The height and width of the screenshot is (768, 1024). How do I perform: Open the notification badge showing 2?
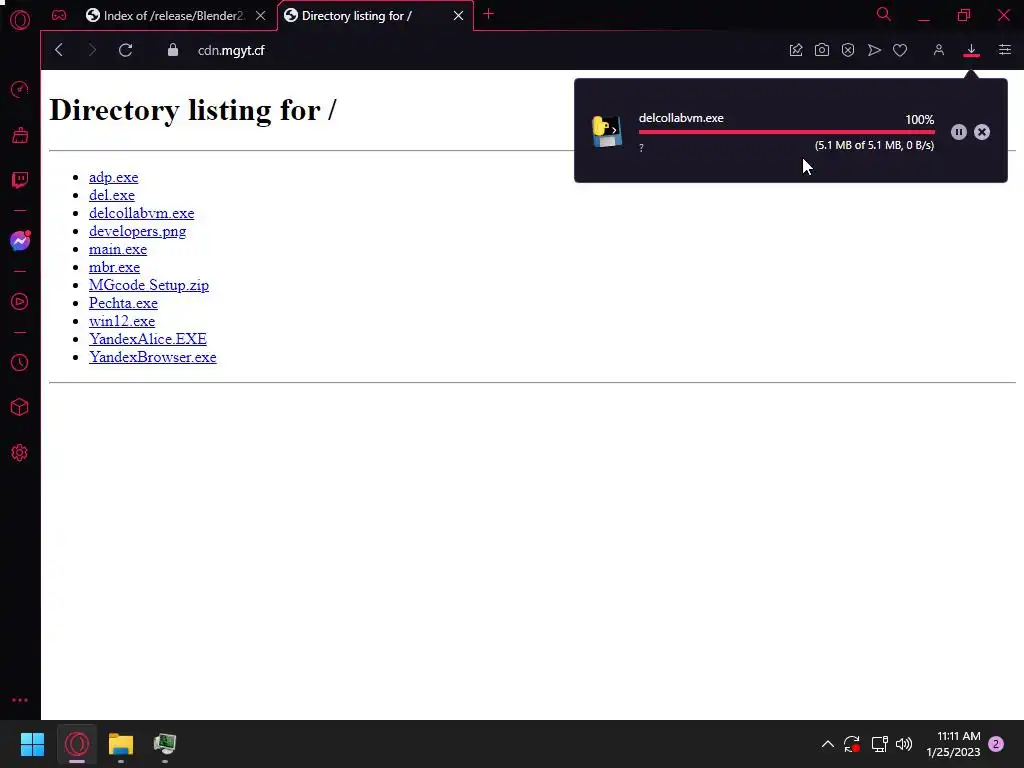tap(997, 744)
